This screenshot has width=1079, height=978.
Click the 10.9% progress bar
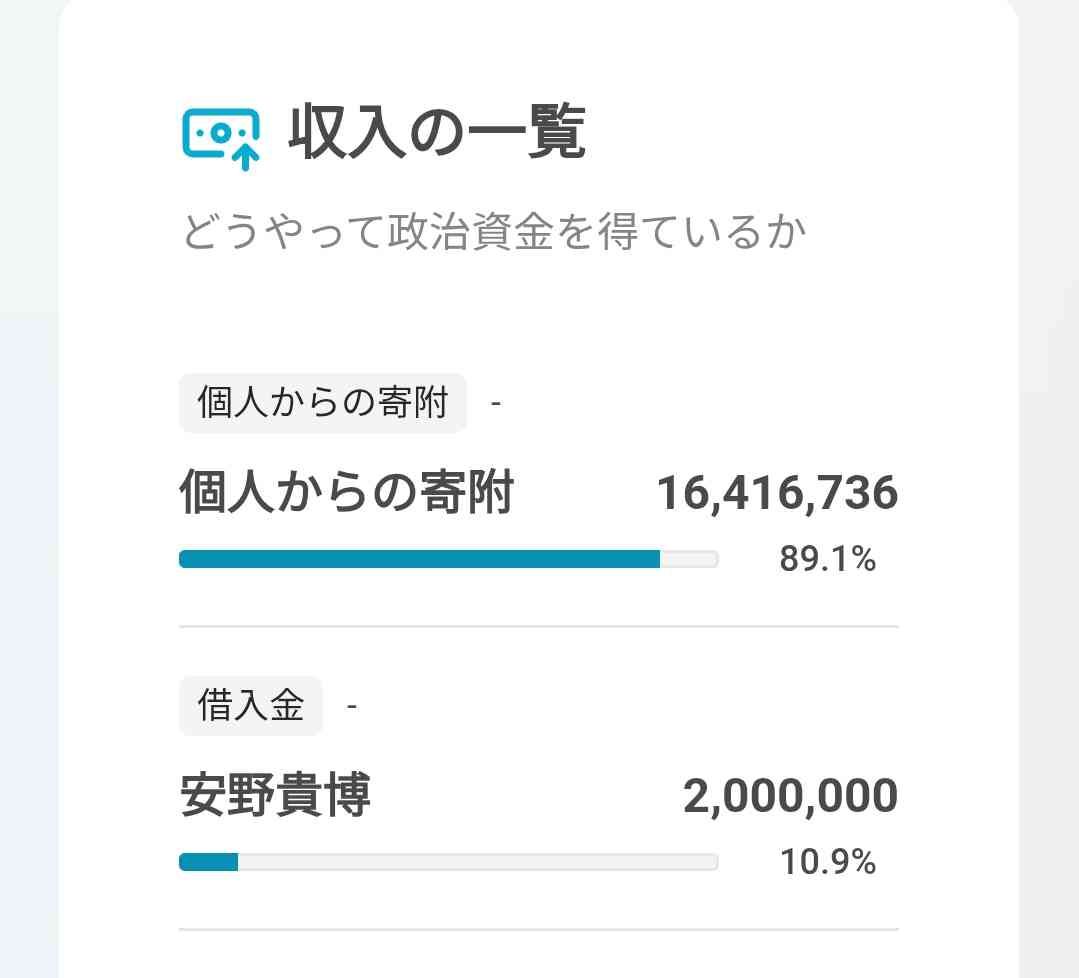click(x=449, y=862)
